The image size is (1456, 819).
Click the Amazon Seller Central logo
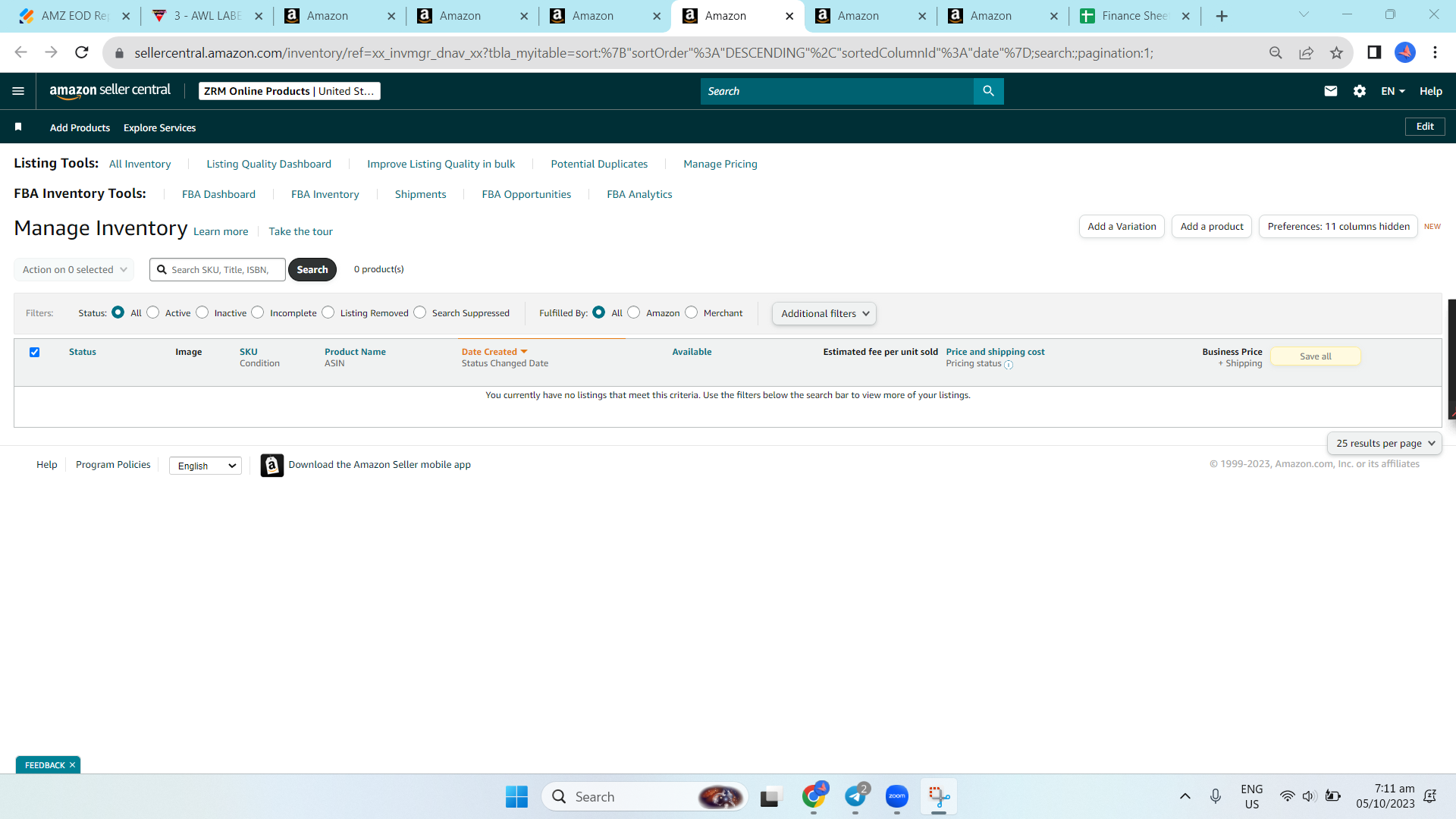click(x=110, y=91)
